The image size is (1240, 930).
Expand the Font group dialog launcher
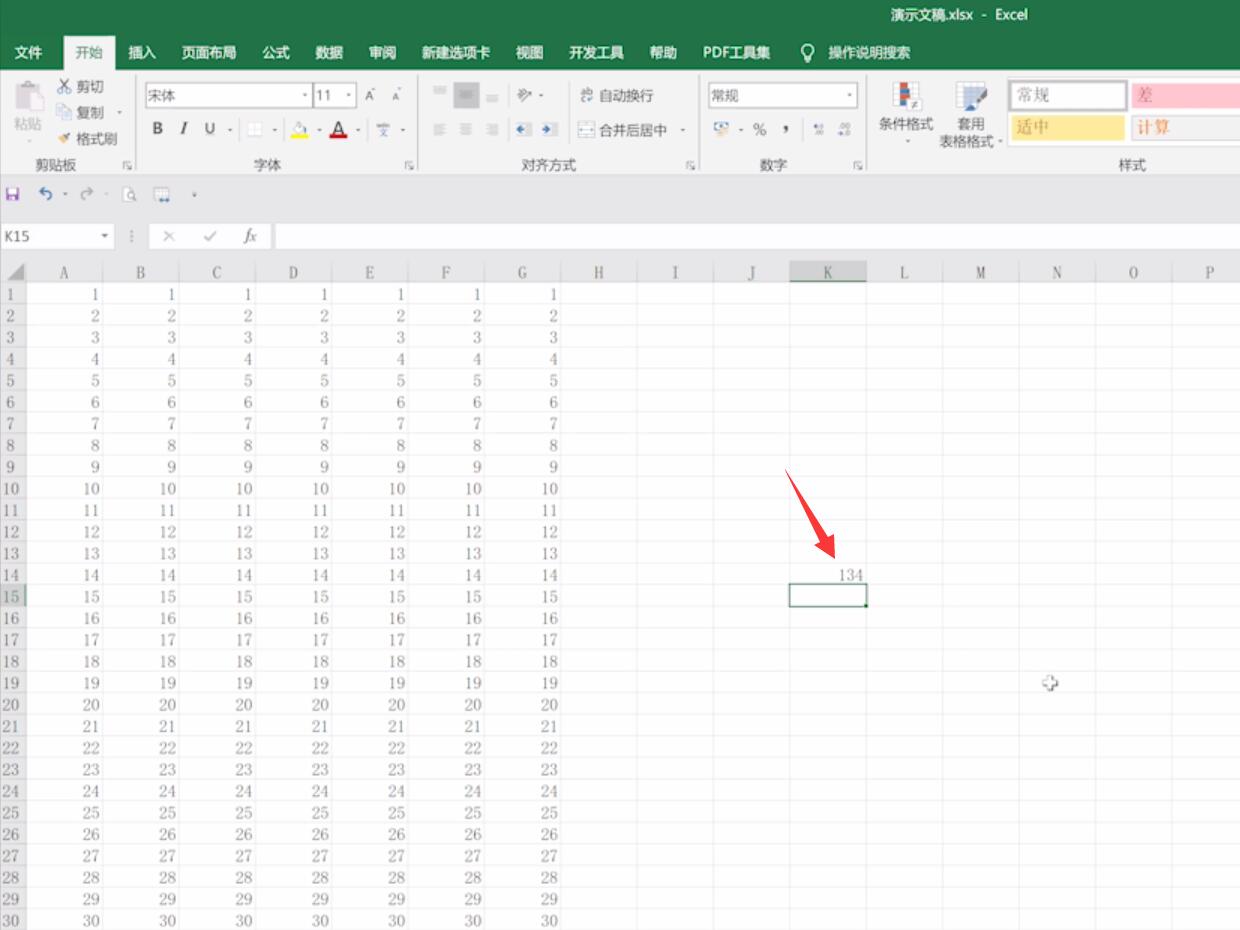coord(410,166)
